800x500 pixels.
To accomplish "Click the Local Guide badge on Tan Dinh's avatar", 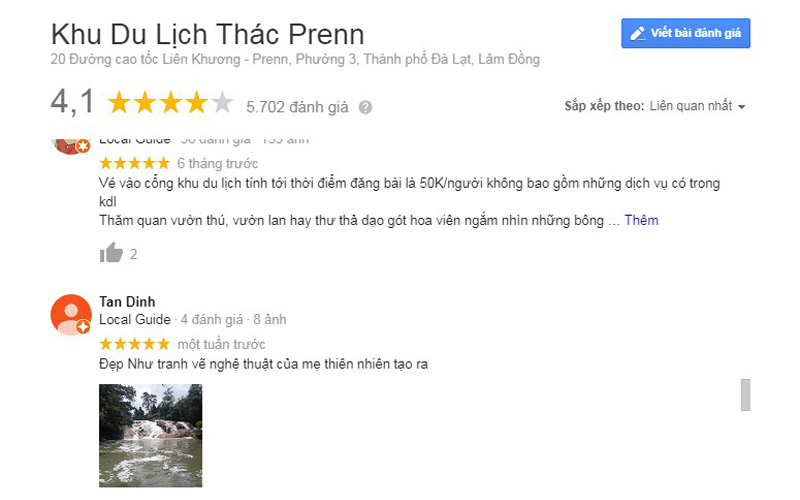I will (x=83, y=327).
